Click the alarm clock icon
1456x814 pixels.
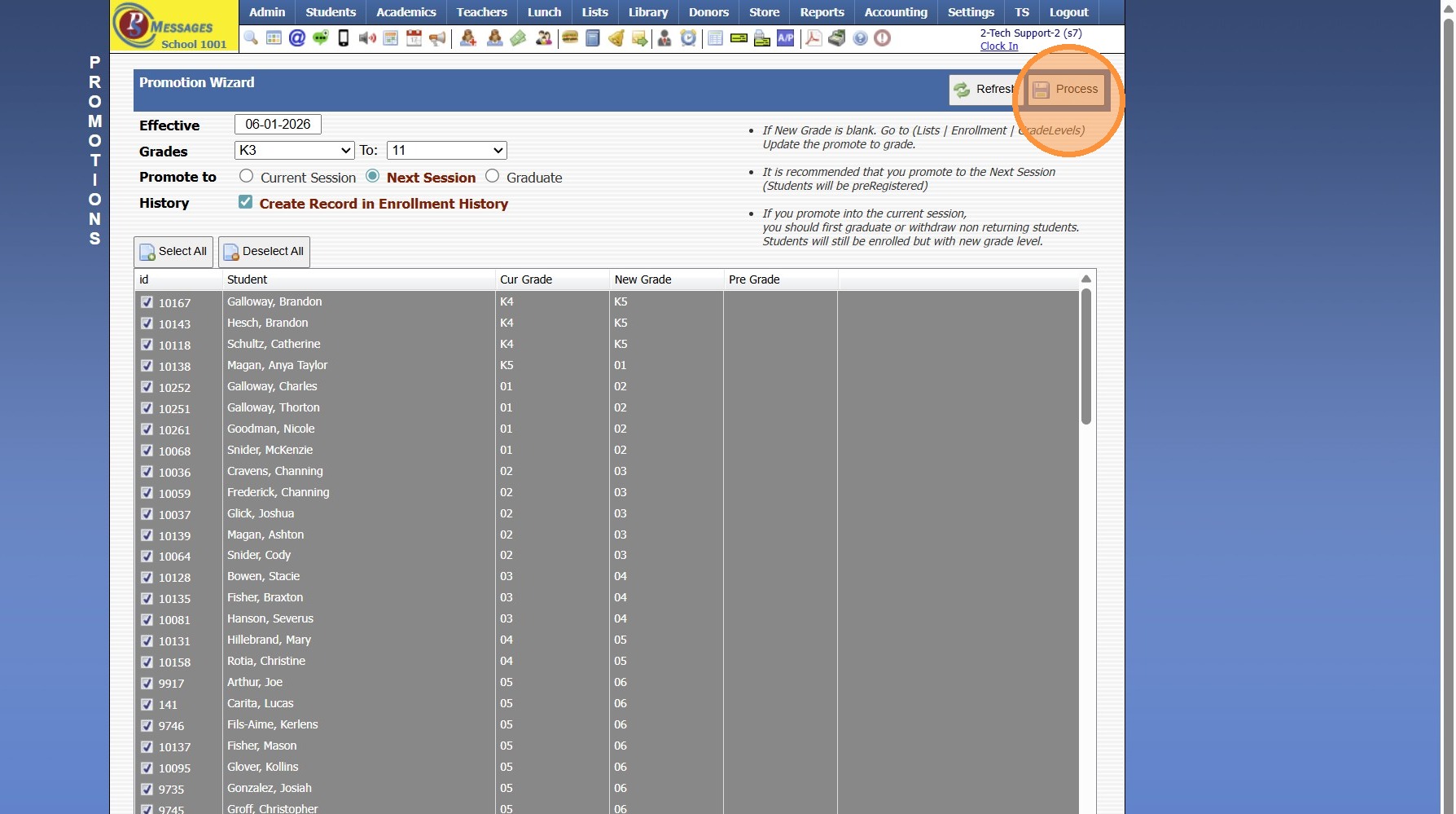689,38
